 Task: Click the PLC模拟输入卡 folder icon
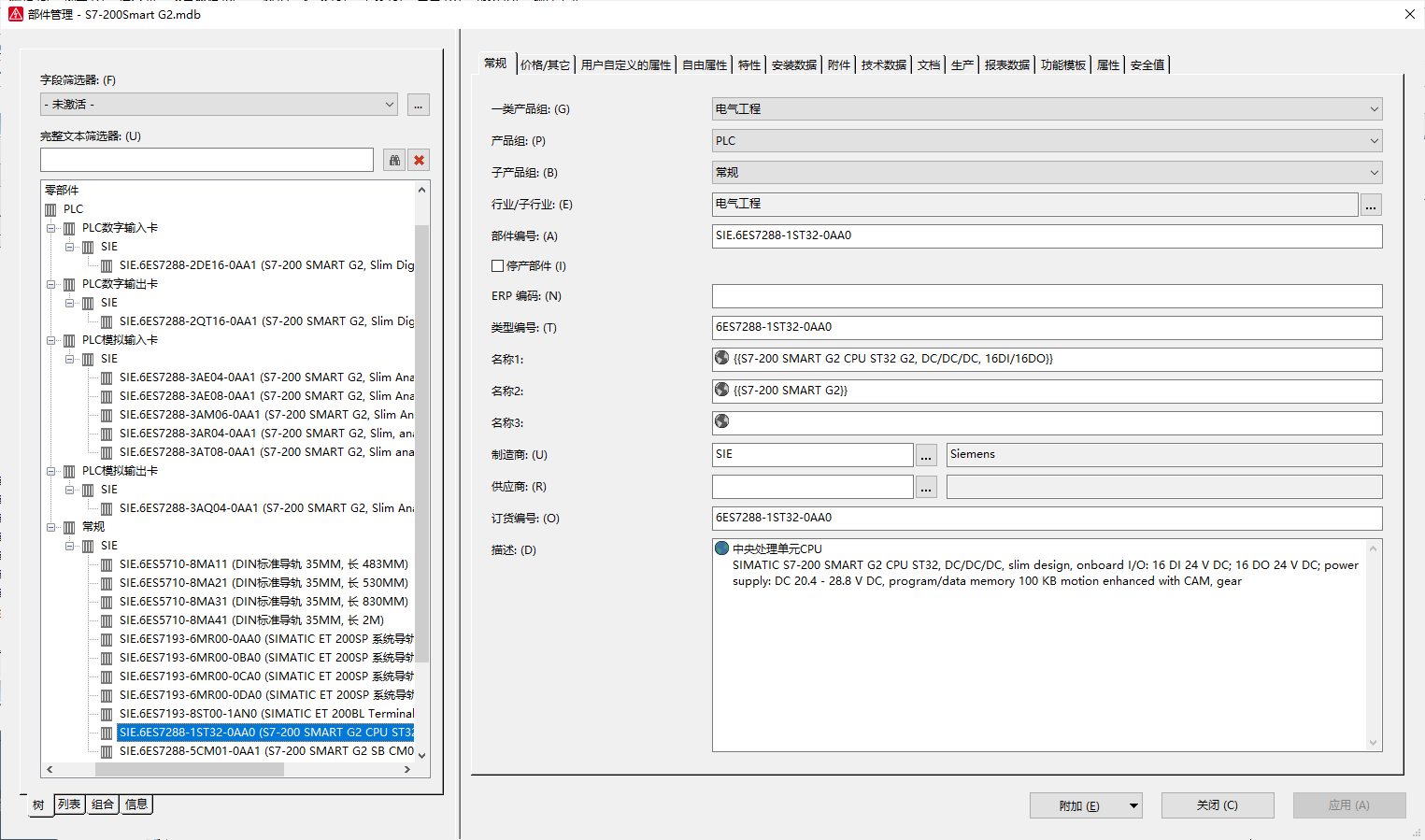pyautogui.click(x=69, y=340)
